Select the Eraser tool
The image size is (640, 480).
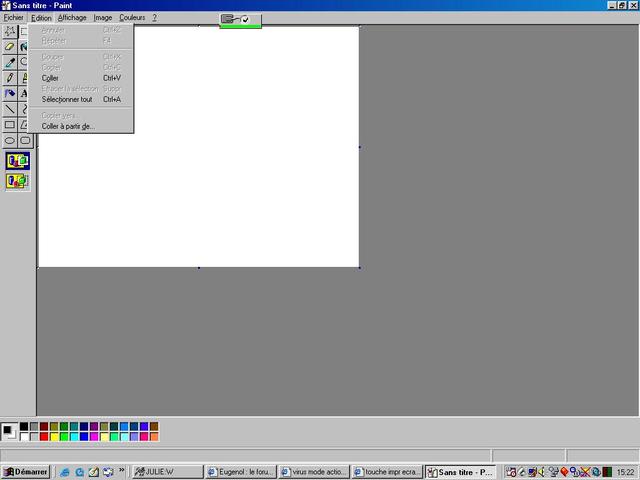(x=9, y=47)
